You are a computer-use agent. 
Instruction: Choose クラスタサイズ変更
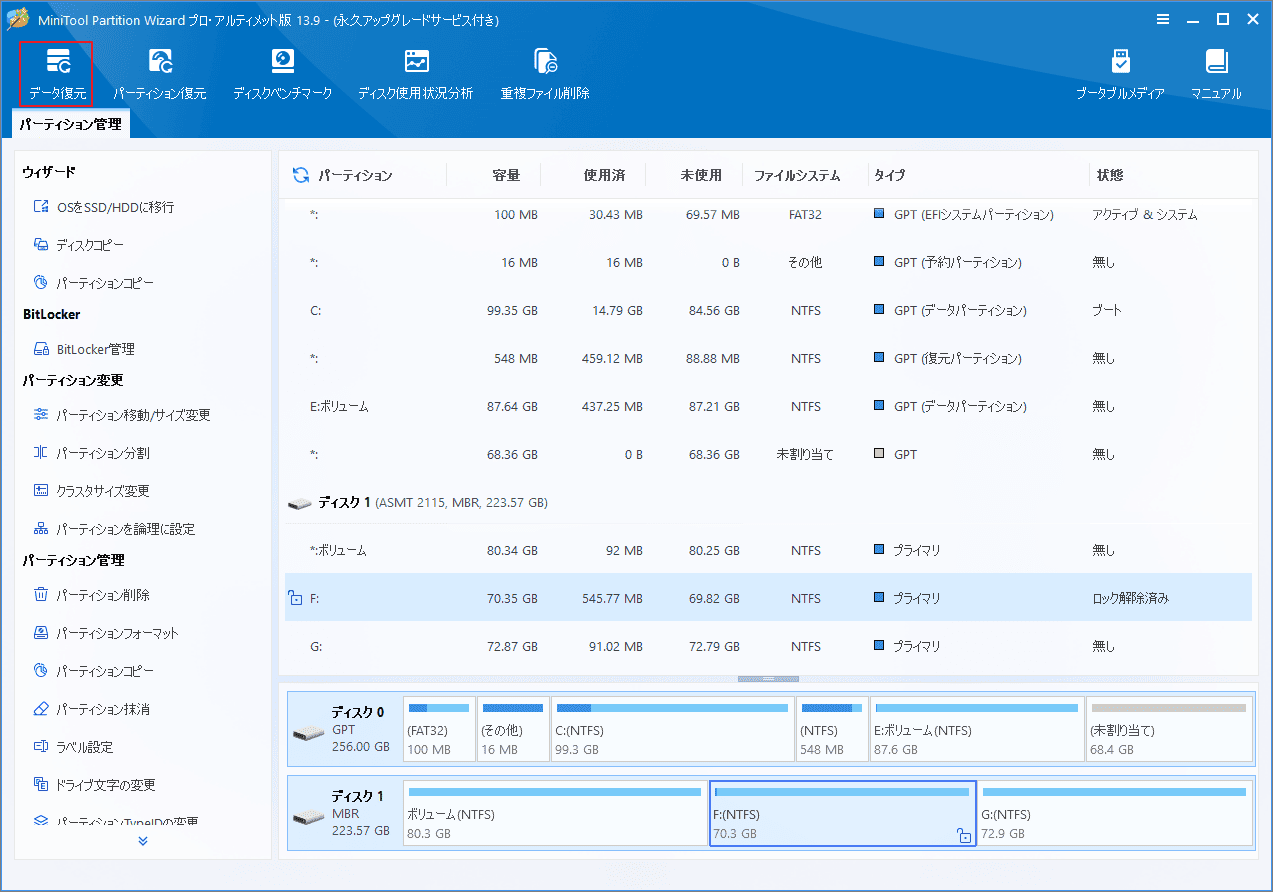pos(91,491)
